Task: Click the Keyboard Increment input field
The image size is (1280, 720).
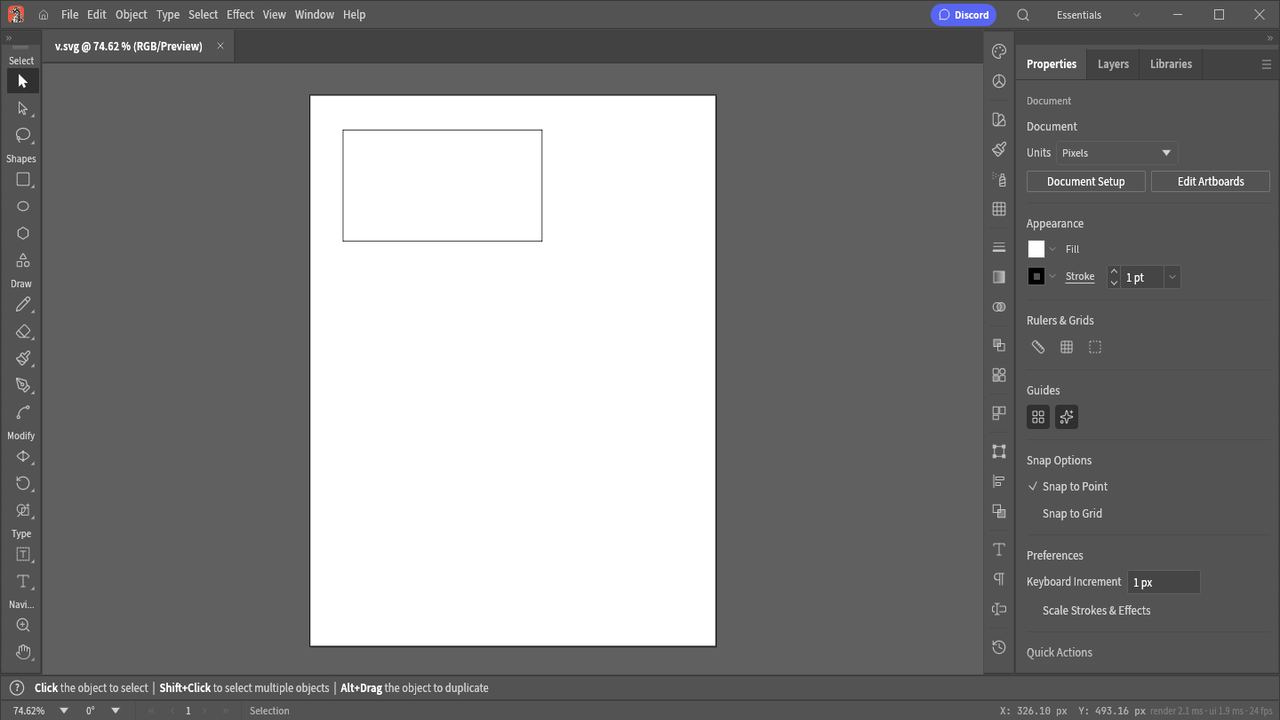Action: (x=1164, y=582)
